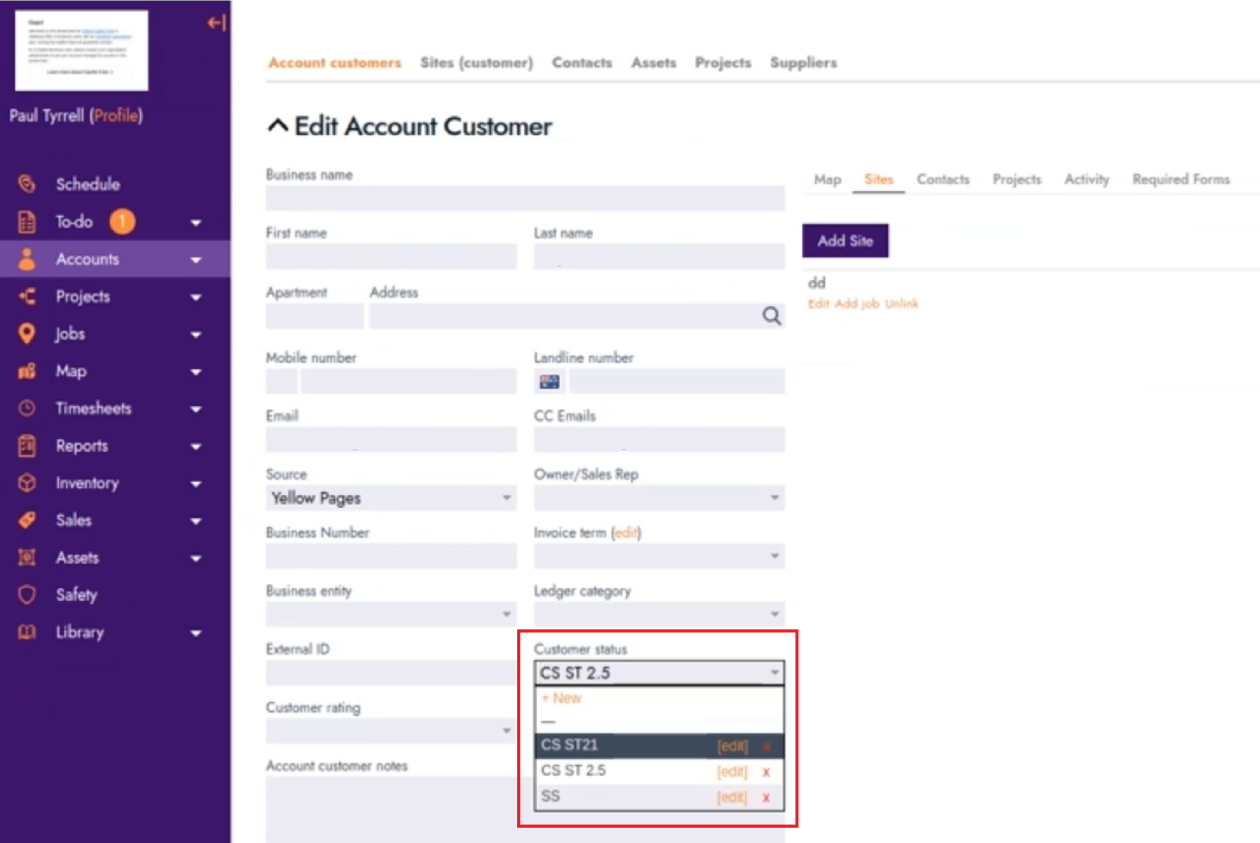Delete the CS ST21 status with x
The height and width of the screenshot is (843, 1260).
point(766,747)
